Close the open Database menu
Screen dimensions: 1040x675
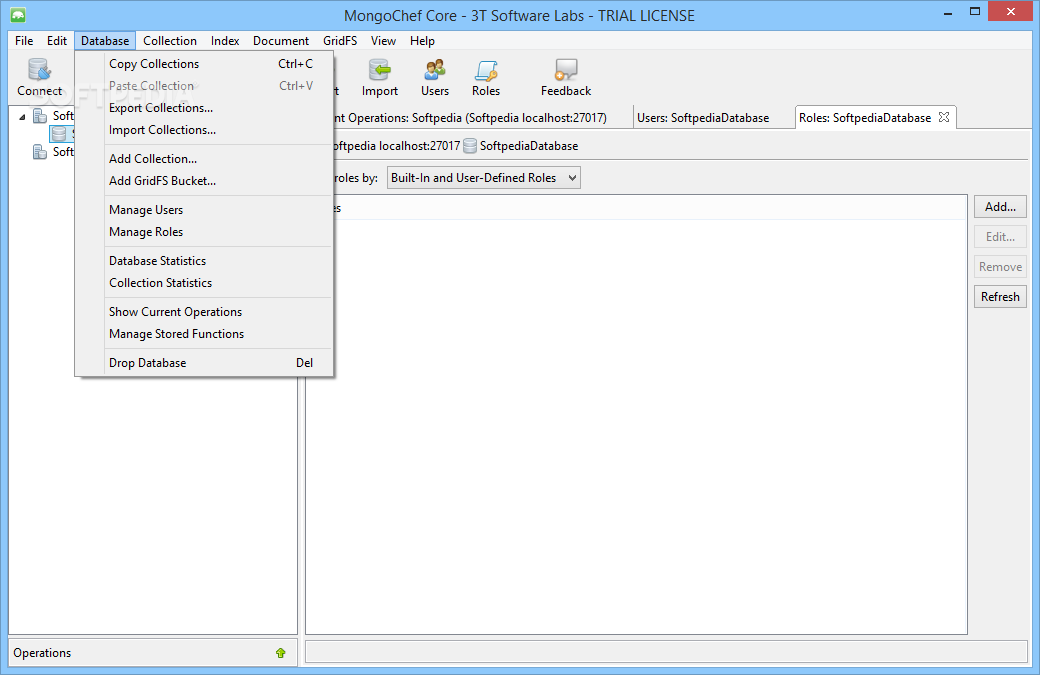105,40
